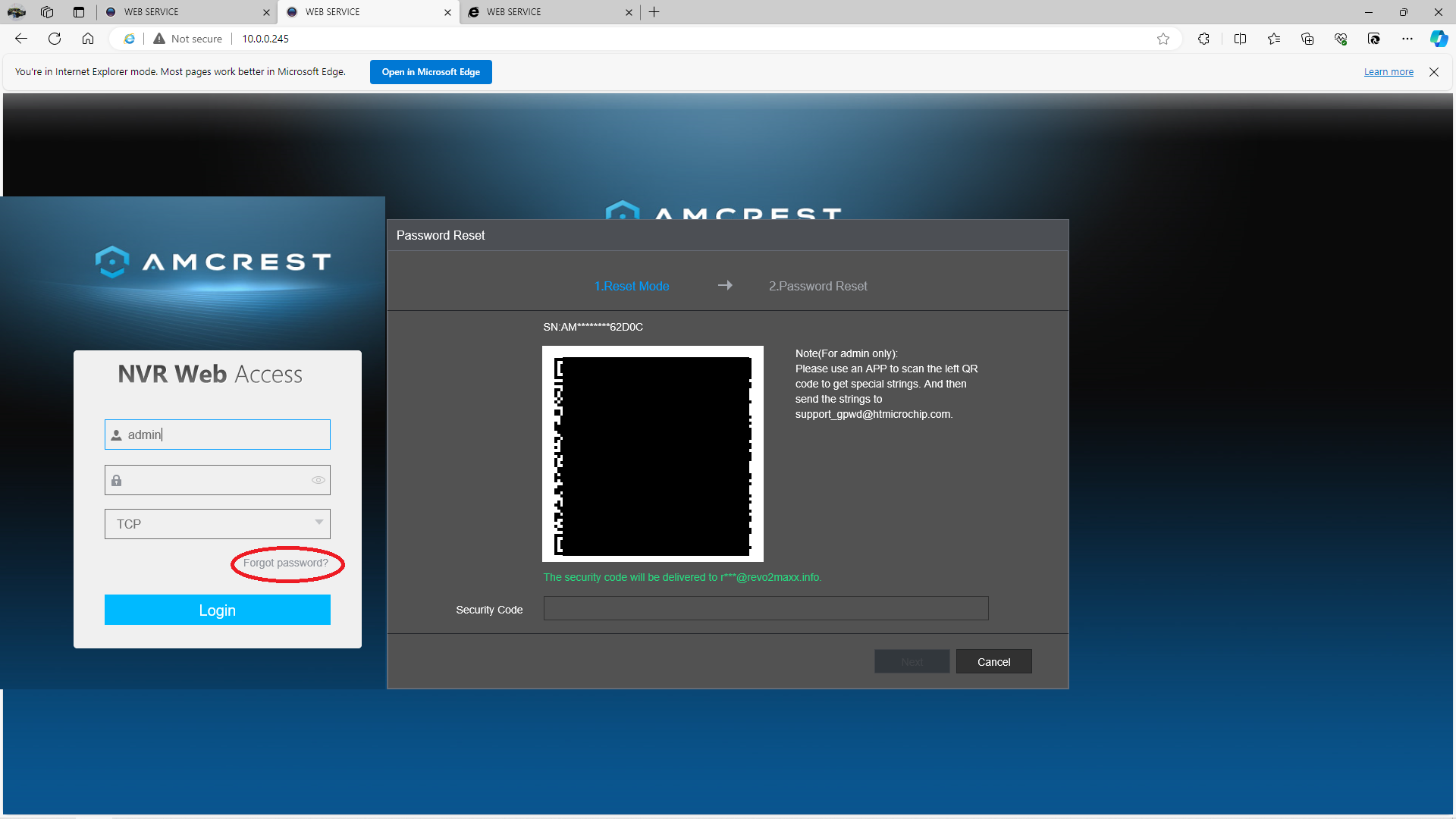Open the Settings and more menu
The height and width of the screenshot is (819, 1456).
[x=1407, y=39]
